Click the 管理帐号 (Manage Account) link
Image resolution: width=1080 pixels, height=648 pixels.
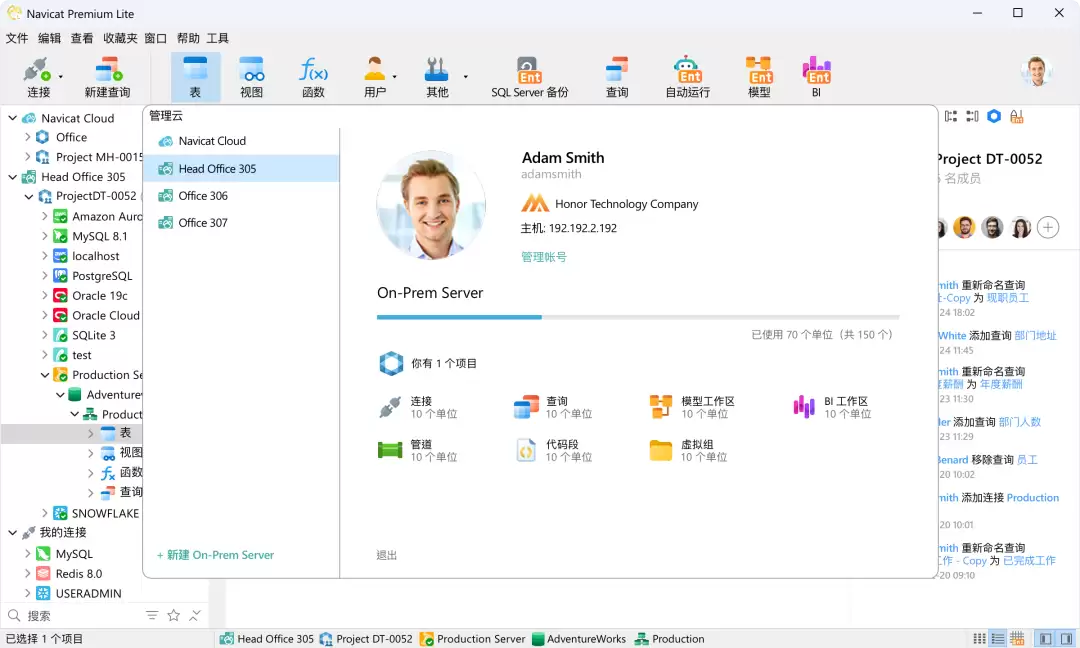[543, 257]
